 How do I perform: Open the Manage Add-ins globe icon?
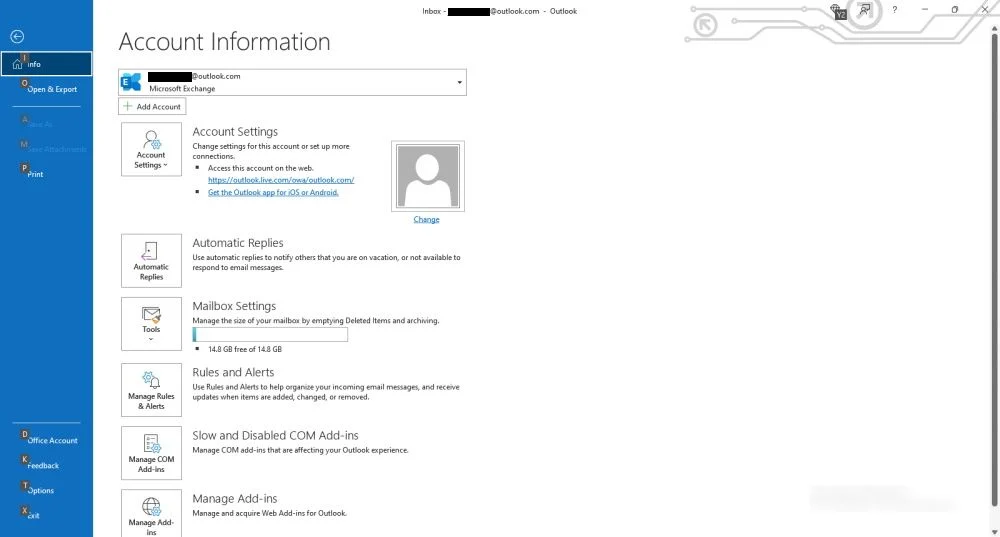point(151,506)
